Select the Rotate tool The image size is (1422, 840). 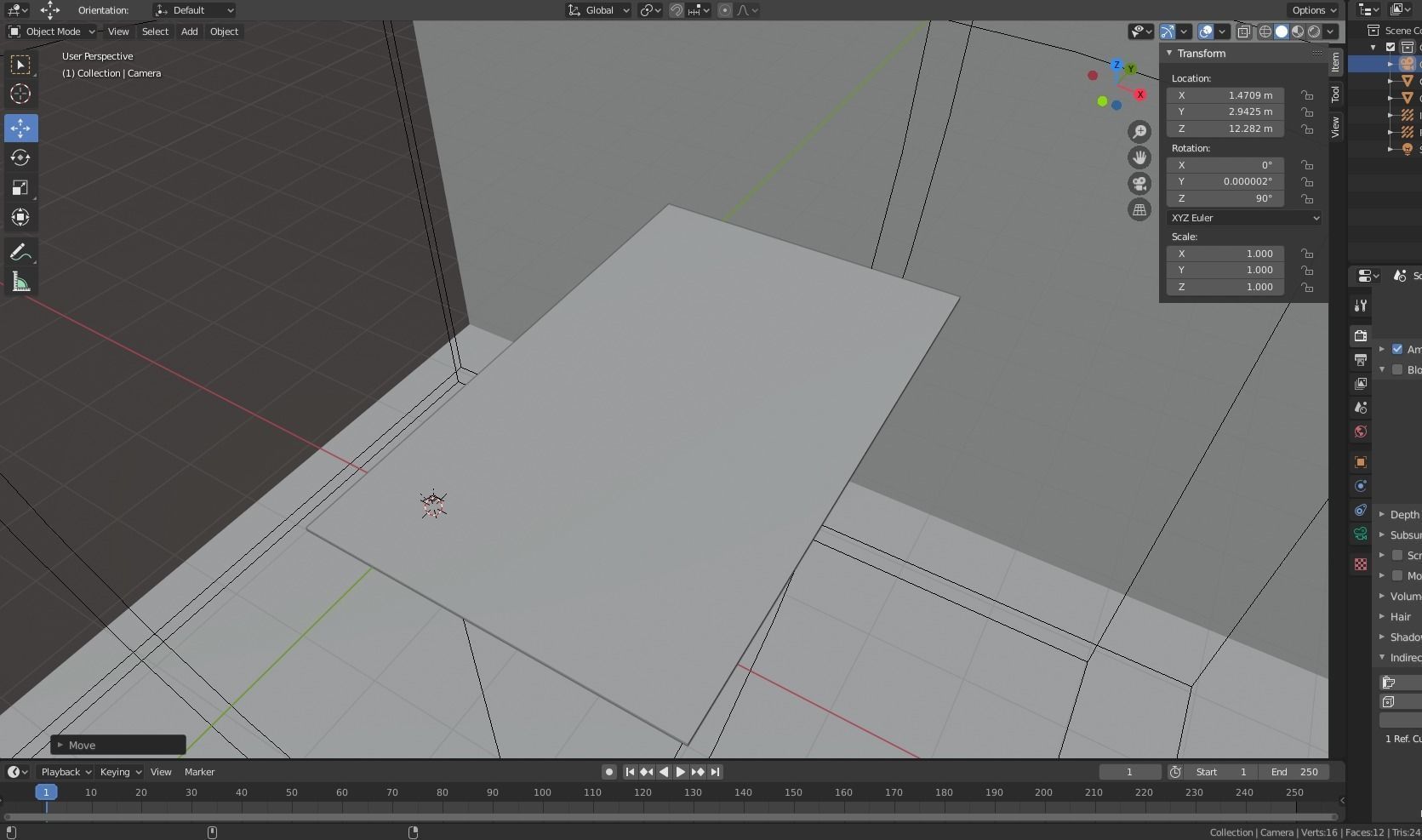coord(20,157)
